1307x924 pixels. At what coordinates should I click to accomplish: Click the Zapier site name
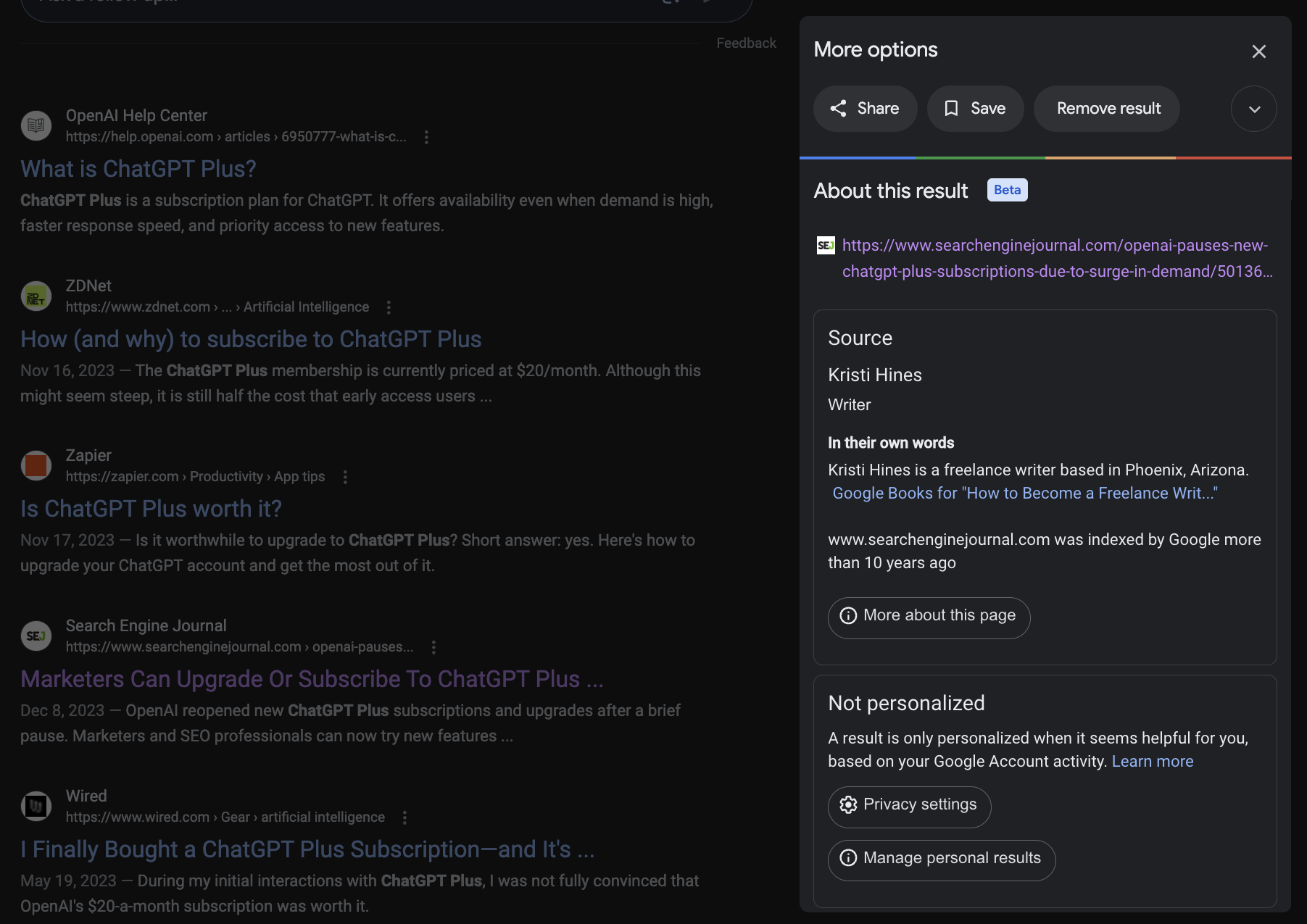[88, 455]
